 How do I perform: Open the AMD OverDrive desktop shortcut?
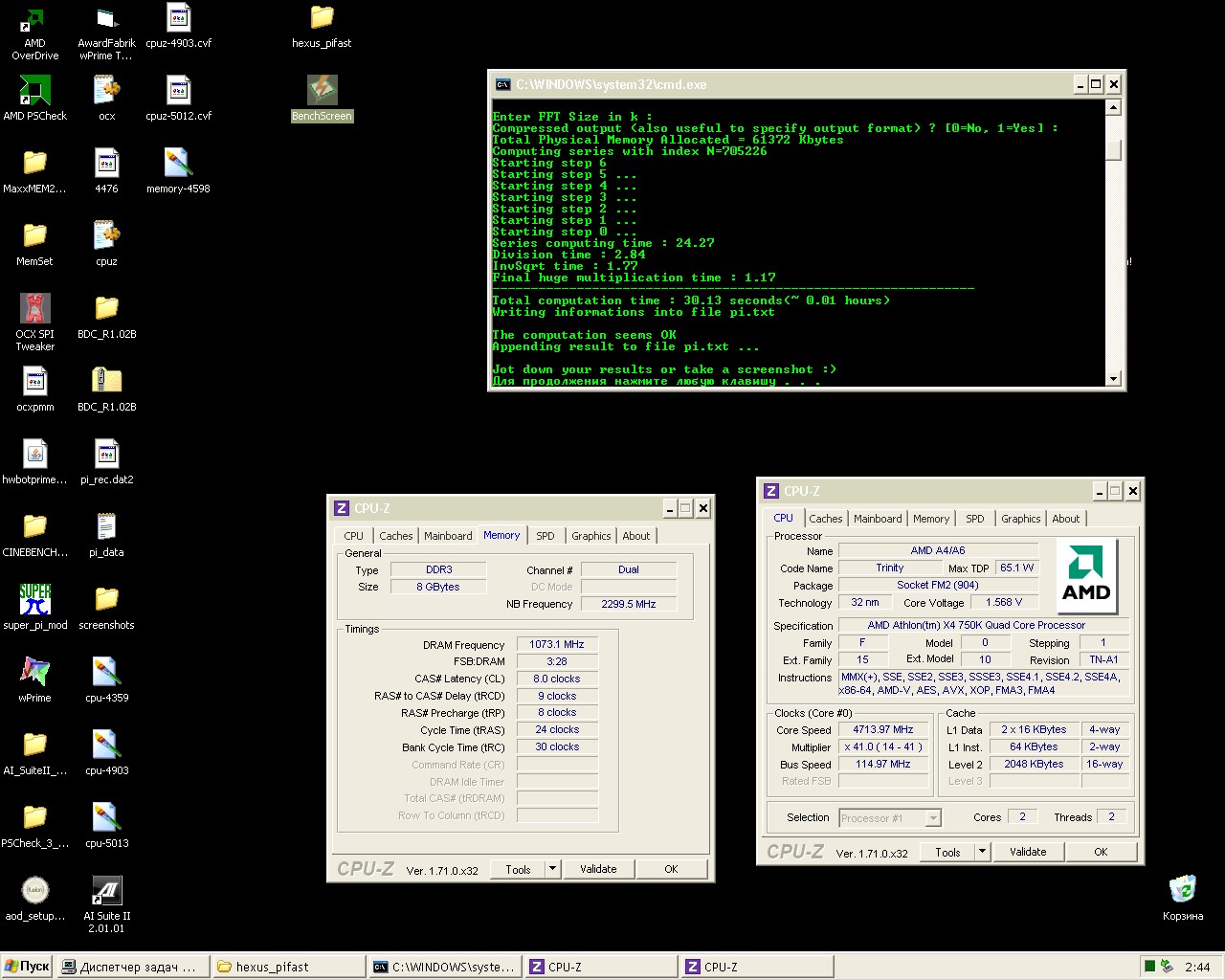tap(34, 19)
